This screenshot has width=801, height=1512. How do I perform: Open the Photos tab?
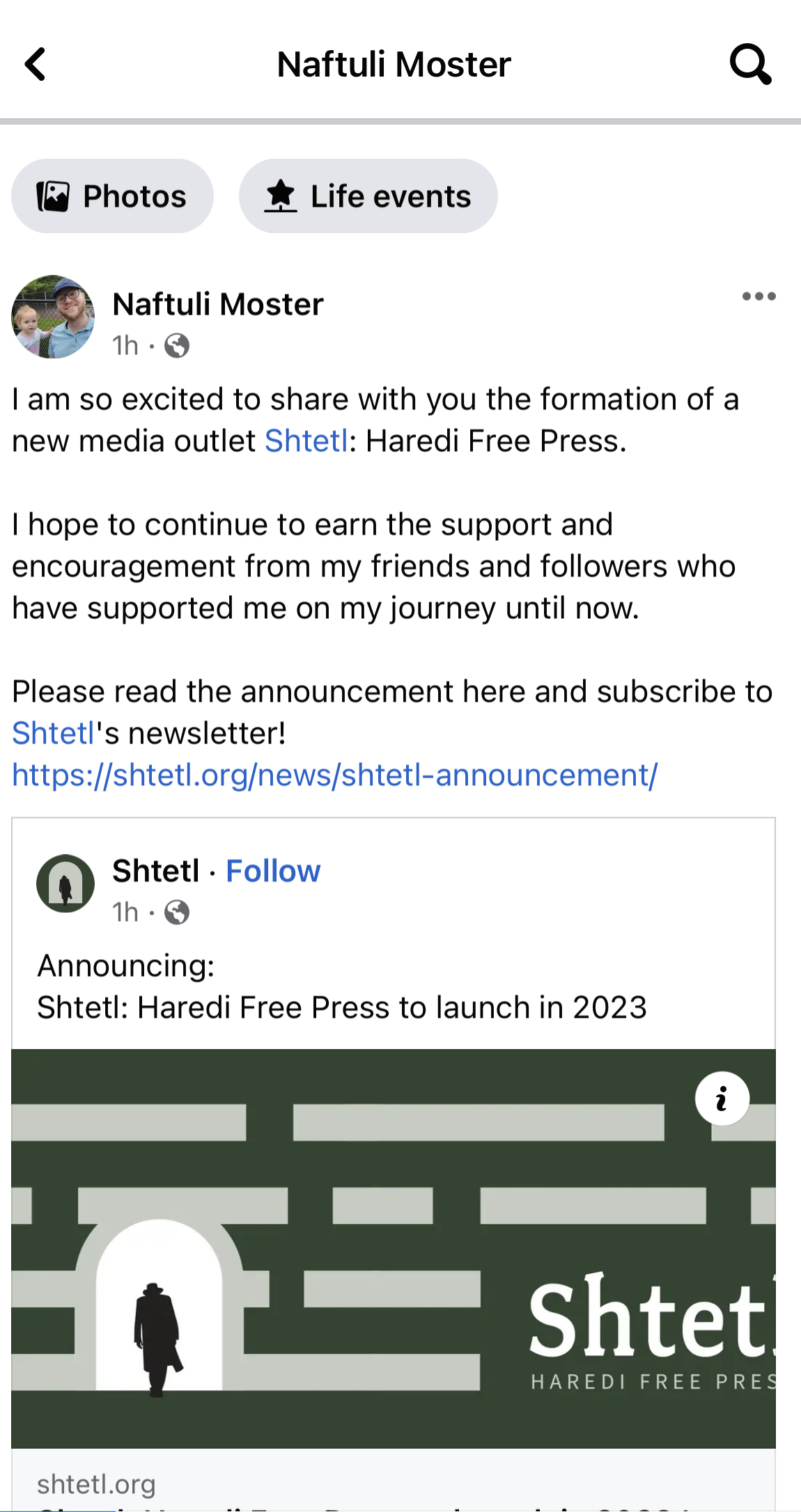click(x=112, y=196)
